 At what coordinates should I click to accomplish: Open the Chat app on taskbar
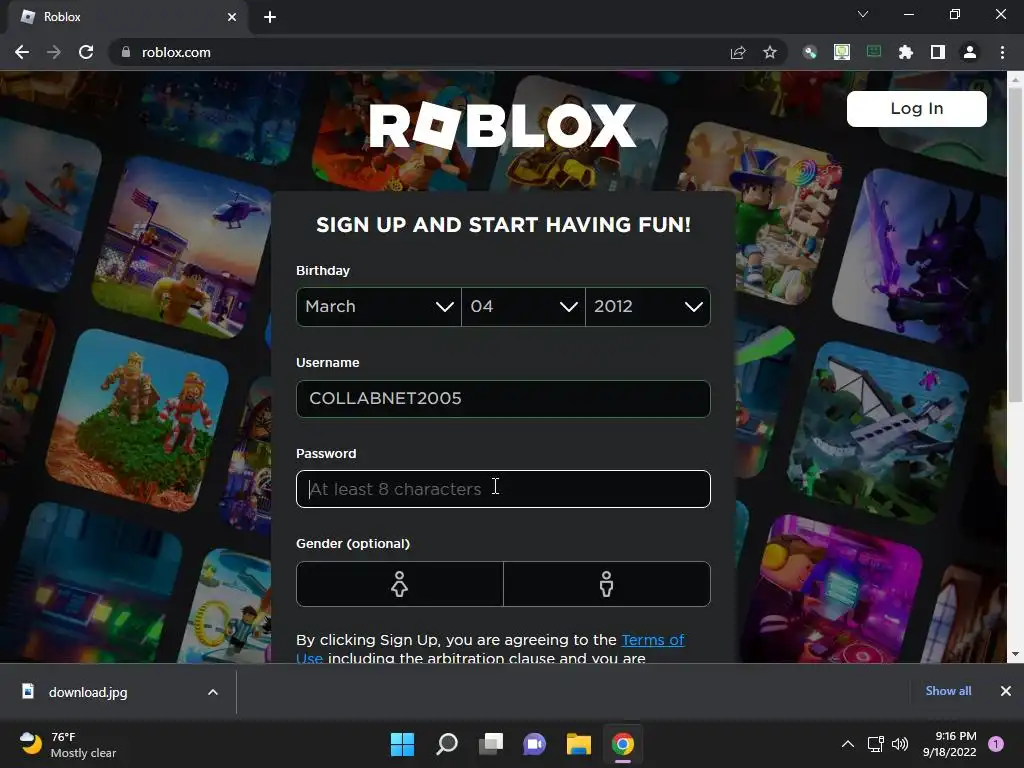click(x=534, y=744)
